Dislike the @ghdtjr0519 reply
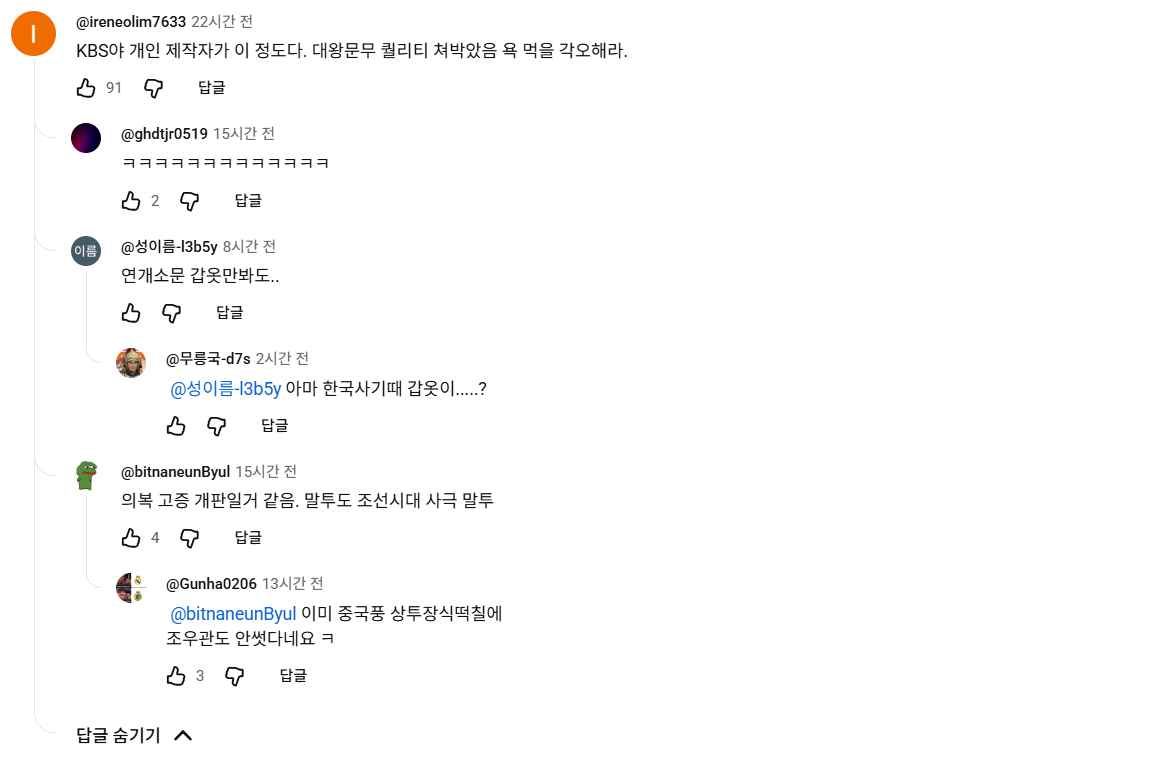 (190, 201)
